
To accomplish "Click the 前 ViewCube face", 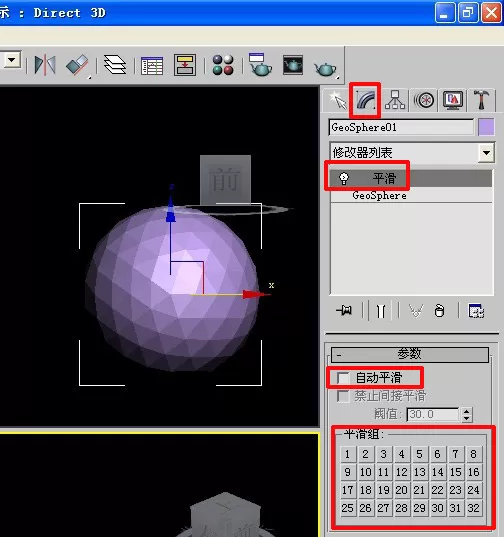I will click(x=225, y=180).
